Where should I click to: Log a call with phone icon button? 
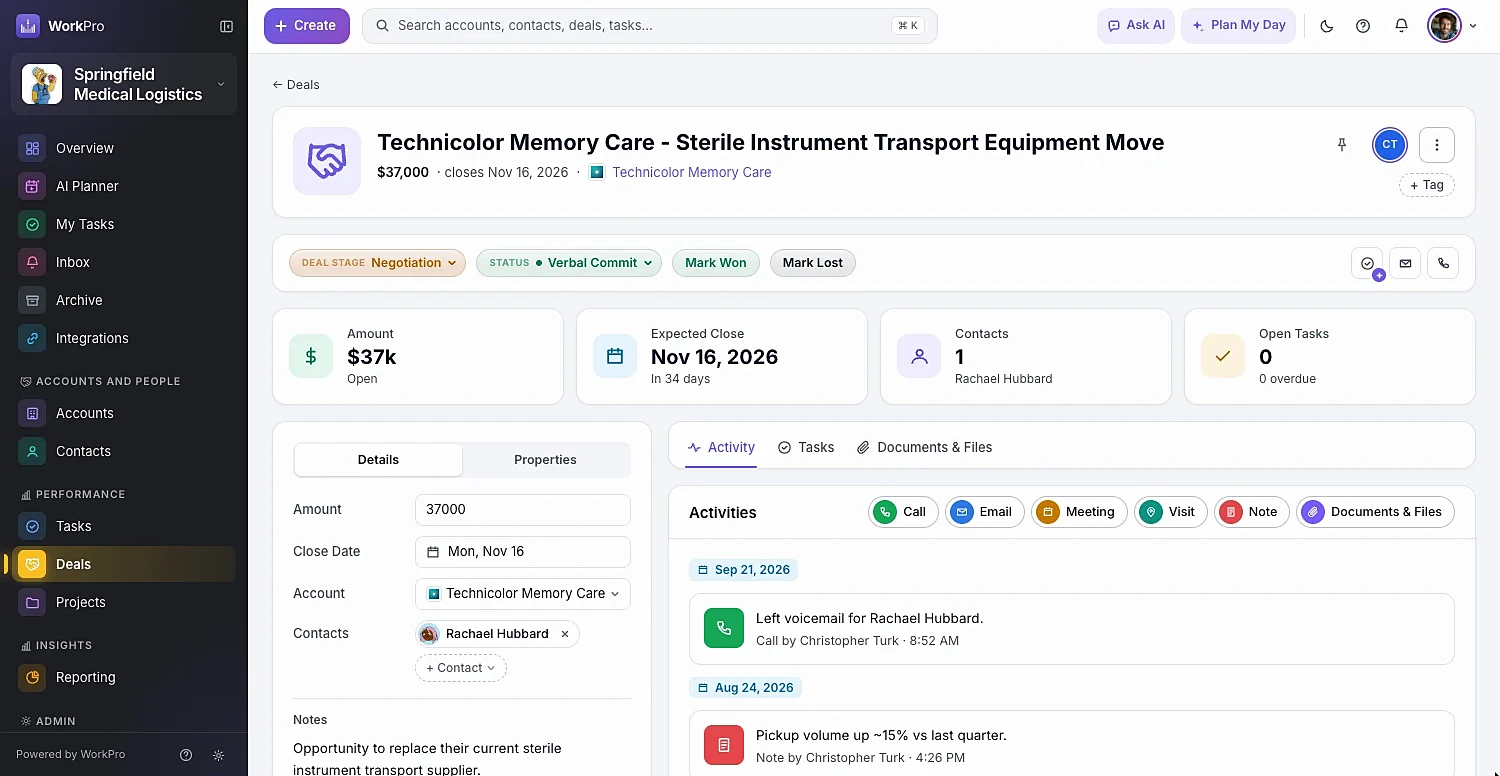[1443, 263]
